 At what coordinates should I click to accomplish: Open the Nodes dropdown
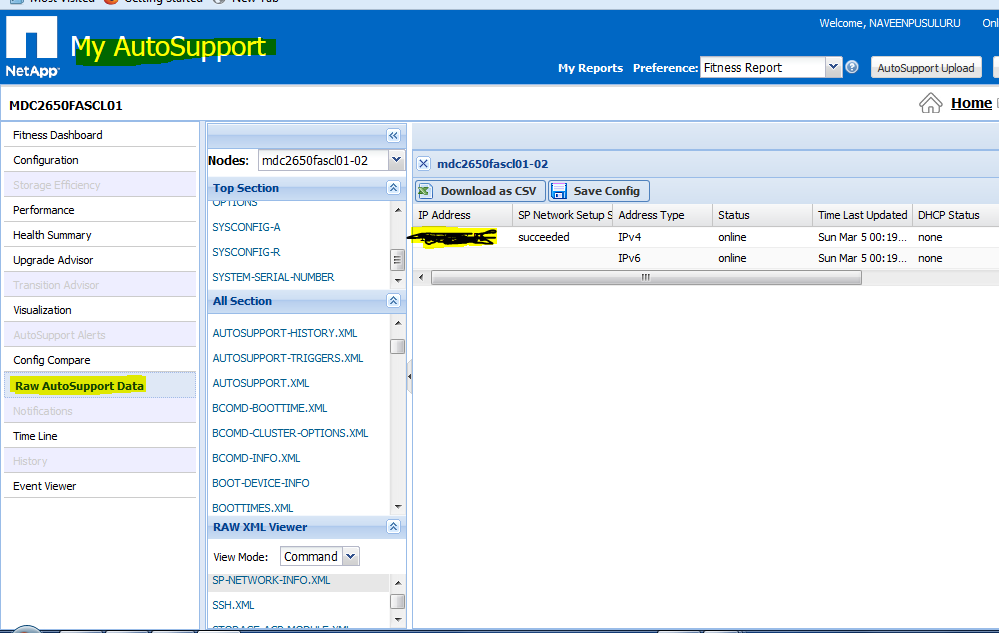pos(395,159)
